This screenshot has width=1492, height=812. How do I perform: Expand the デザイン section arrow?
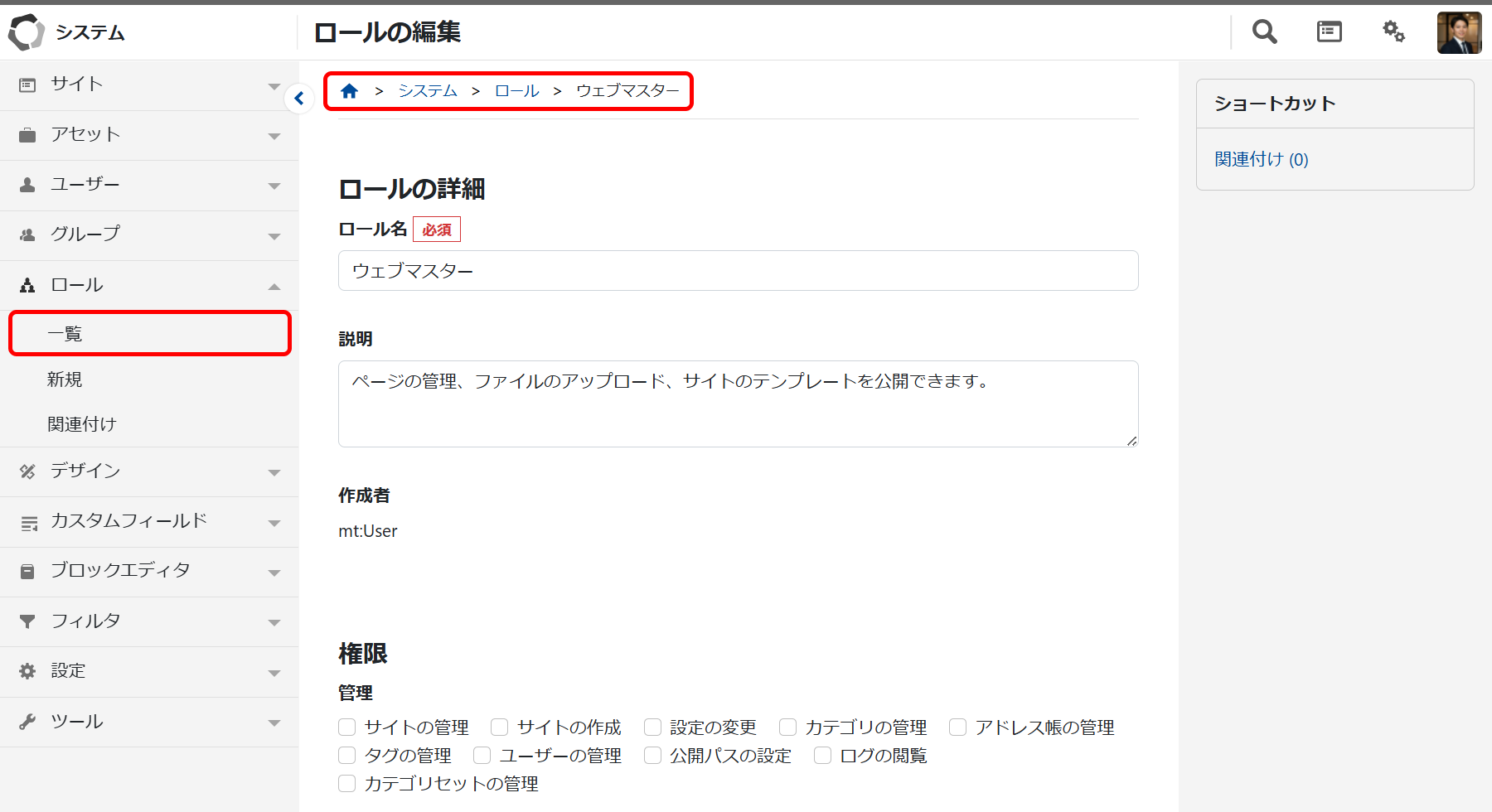tap(274, 472)
